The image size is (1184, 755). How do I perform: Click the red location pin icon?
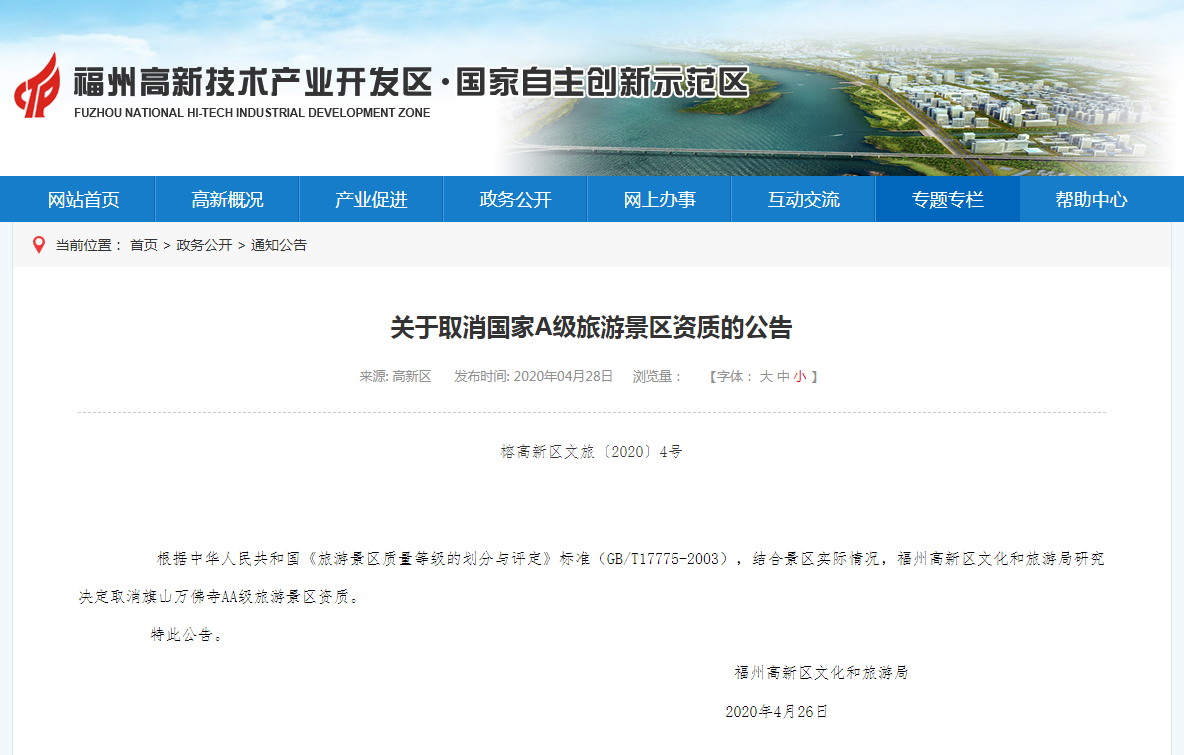pyautogui.click(x=39, y=245)
